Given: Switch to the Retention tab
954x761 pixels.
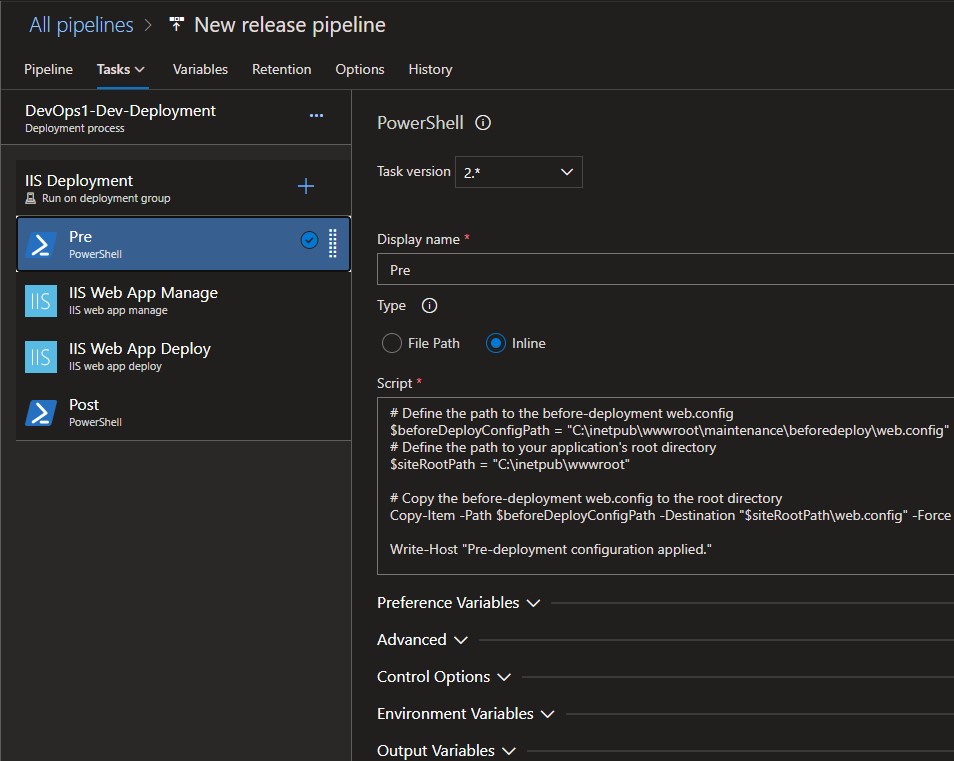Looking at the screenshot, I should click(x=282, y=69).
